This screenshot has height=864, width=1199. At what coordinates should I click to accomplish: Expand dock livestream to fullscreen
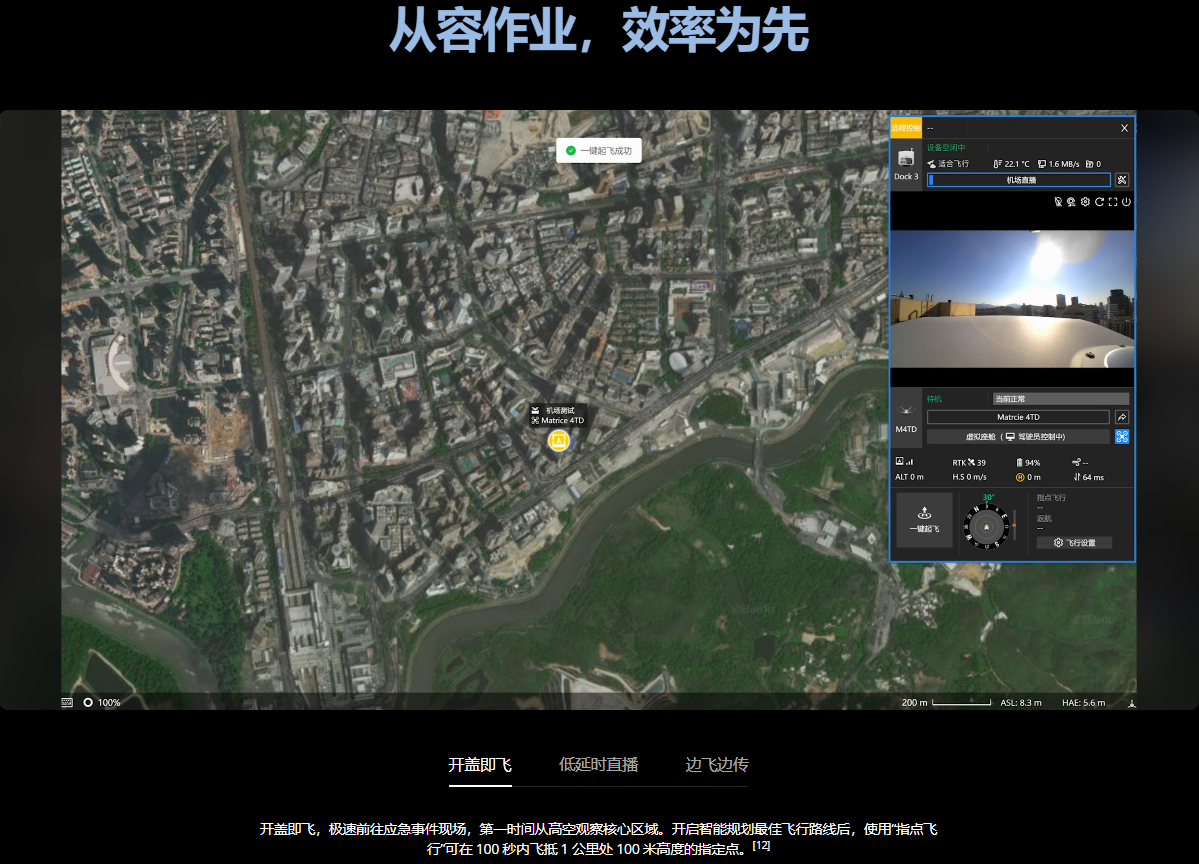[1112, 202]
